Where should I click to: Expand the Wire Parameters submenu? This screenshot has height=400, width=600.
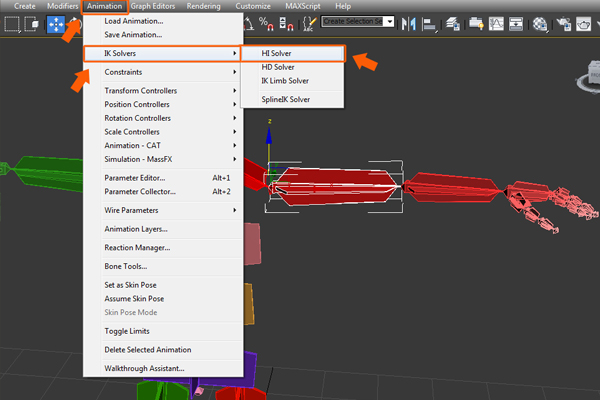[x=163, y=210]
